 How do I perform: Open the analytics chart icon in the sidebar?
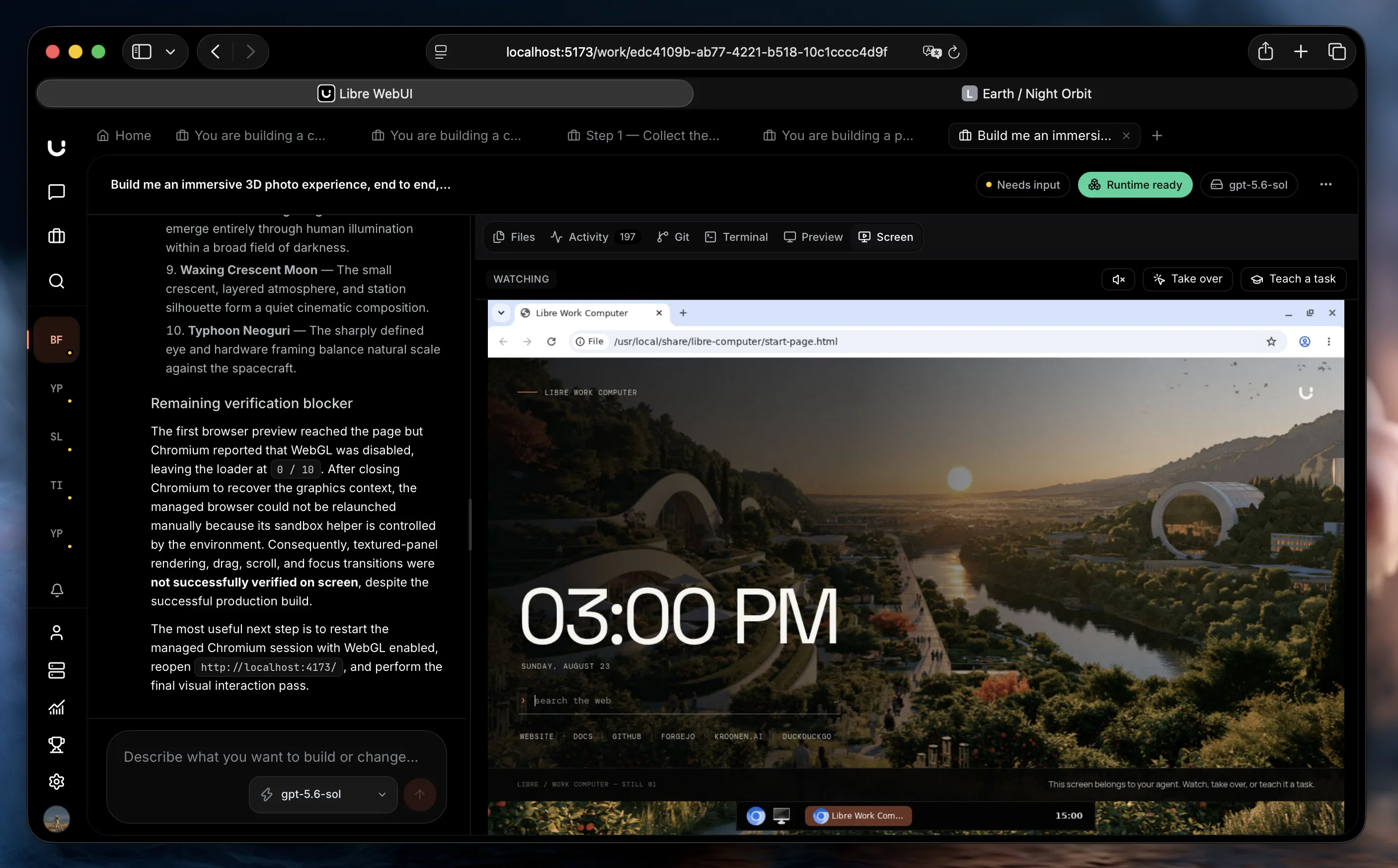click(x=56, y=707)
